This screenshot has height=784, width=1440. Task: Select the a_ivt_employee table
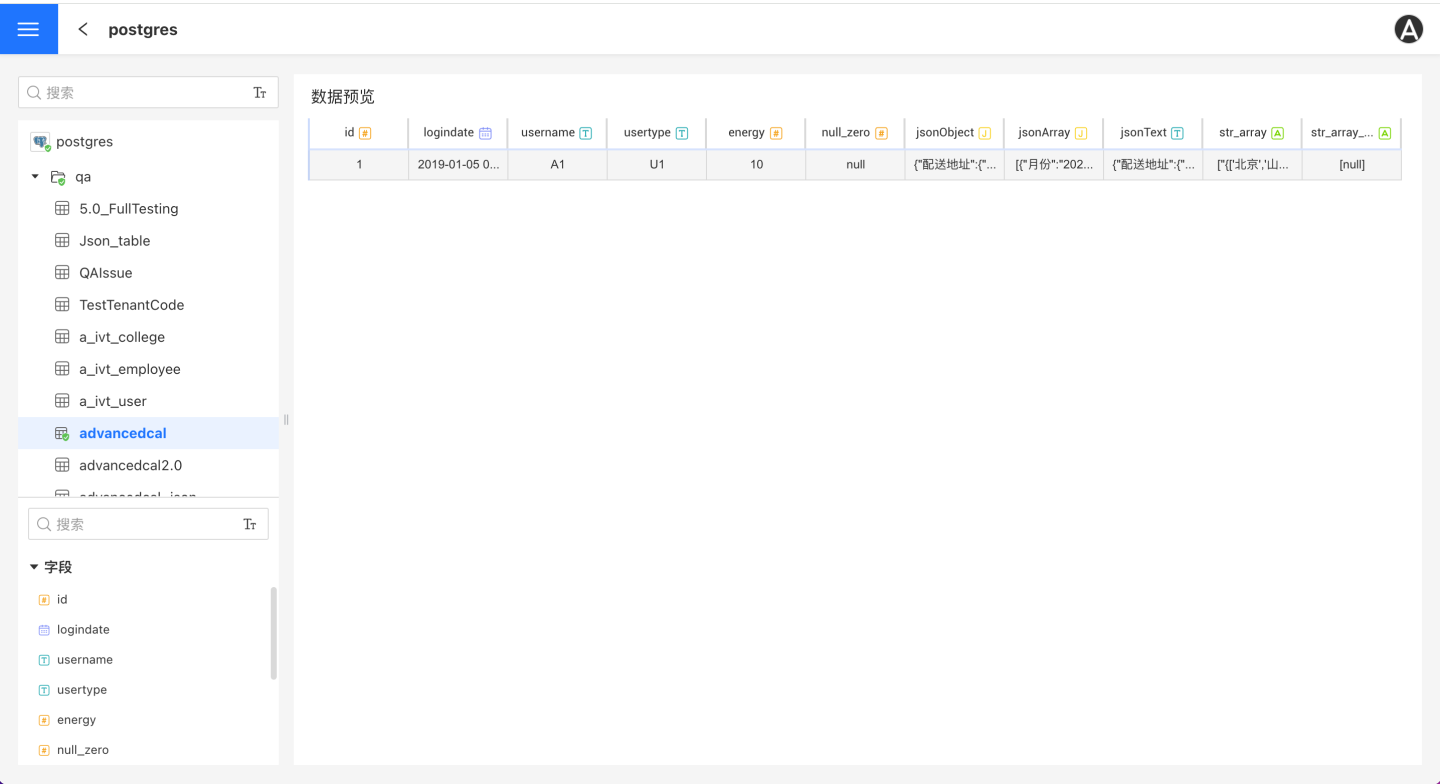tap(129, 369)
